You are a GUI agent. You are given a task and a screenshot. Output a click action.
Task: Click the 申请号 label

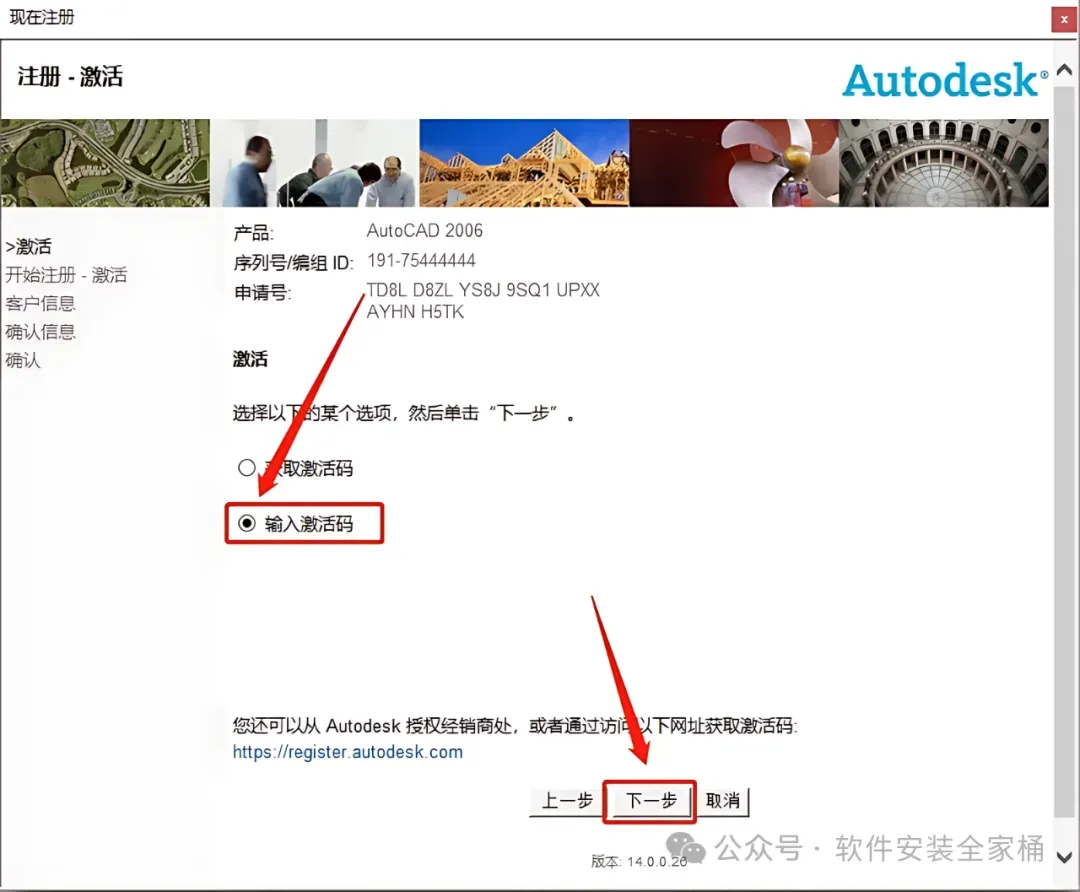click(262, 292)
